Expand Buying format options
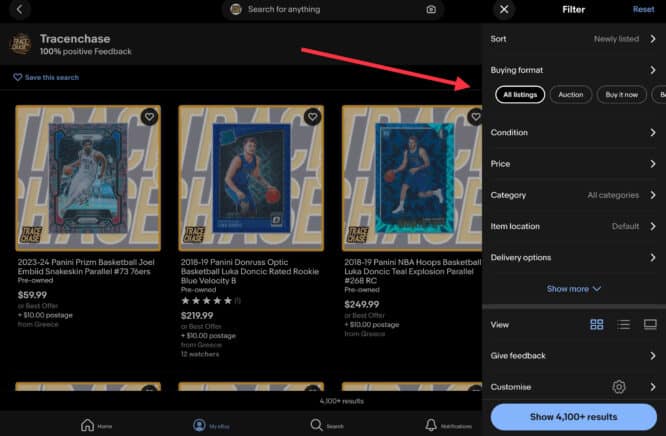The height and width of the screenshot is (436, 666). coord(573,70)
